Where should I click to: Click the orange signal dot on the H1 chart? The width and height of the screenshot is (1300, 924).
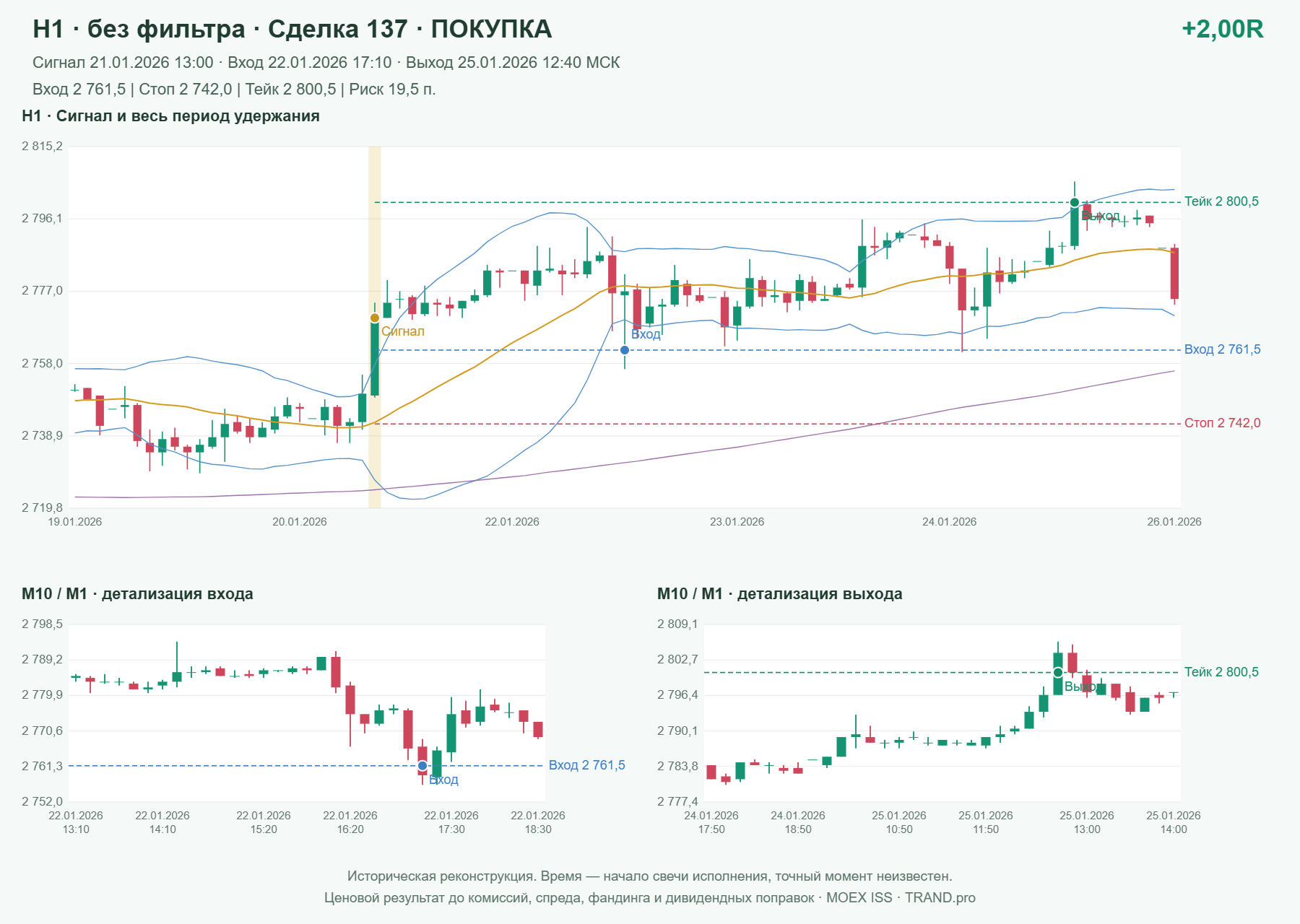(x=375, y=318)
